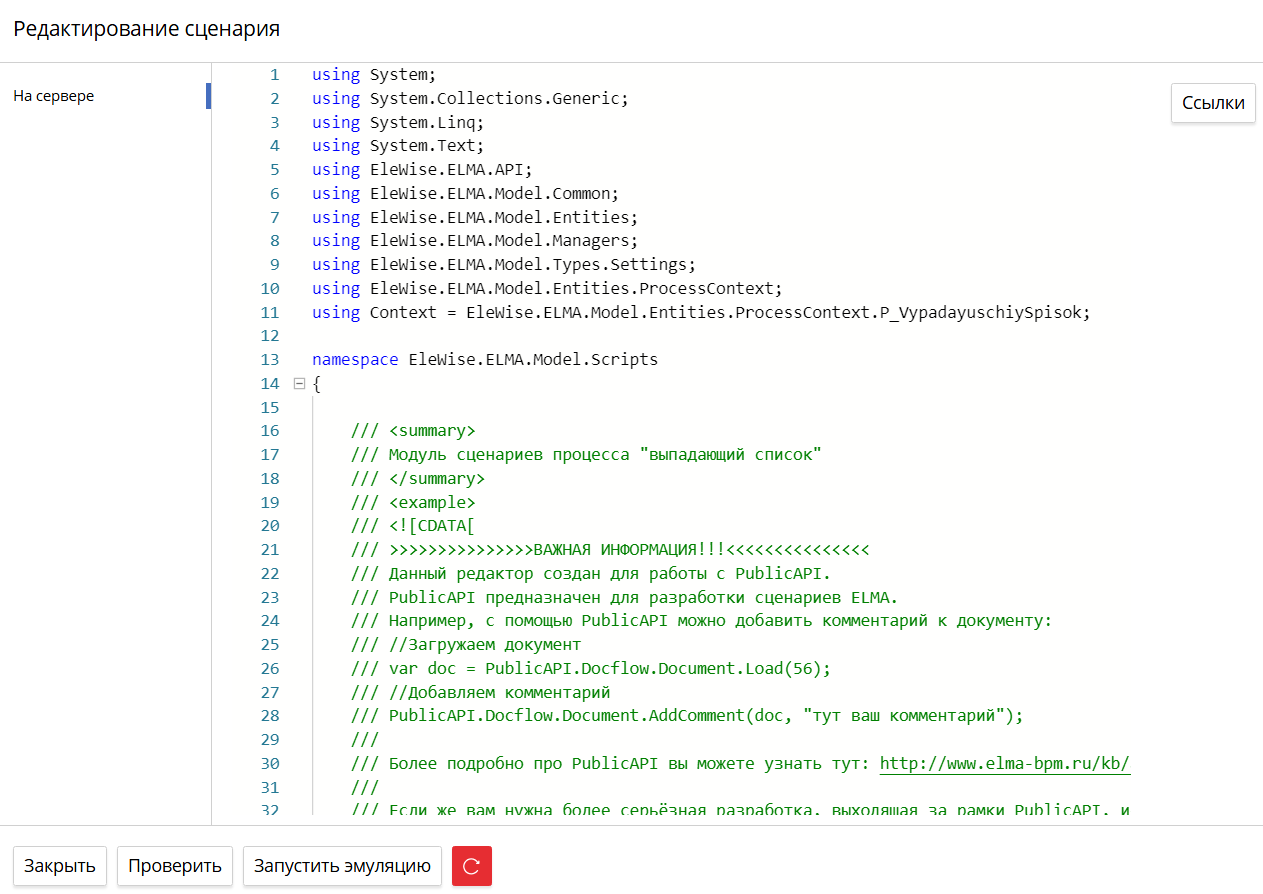Image resolution: width=1263 pixels, height=894 pixels.
Task: Click the "Document.AddComment" code line
Action: pyautogui.click(x=687, y=716)
